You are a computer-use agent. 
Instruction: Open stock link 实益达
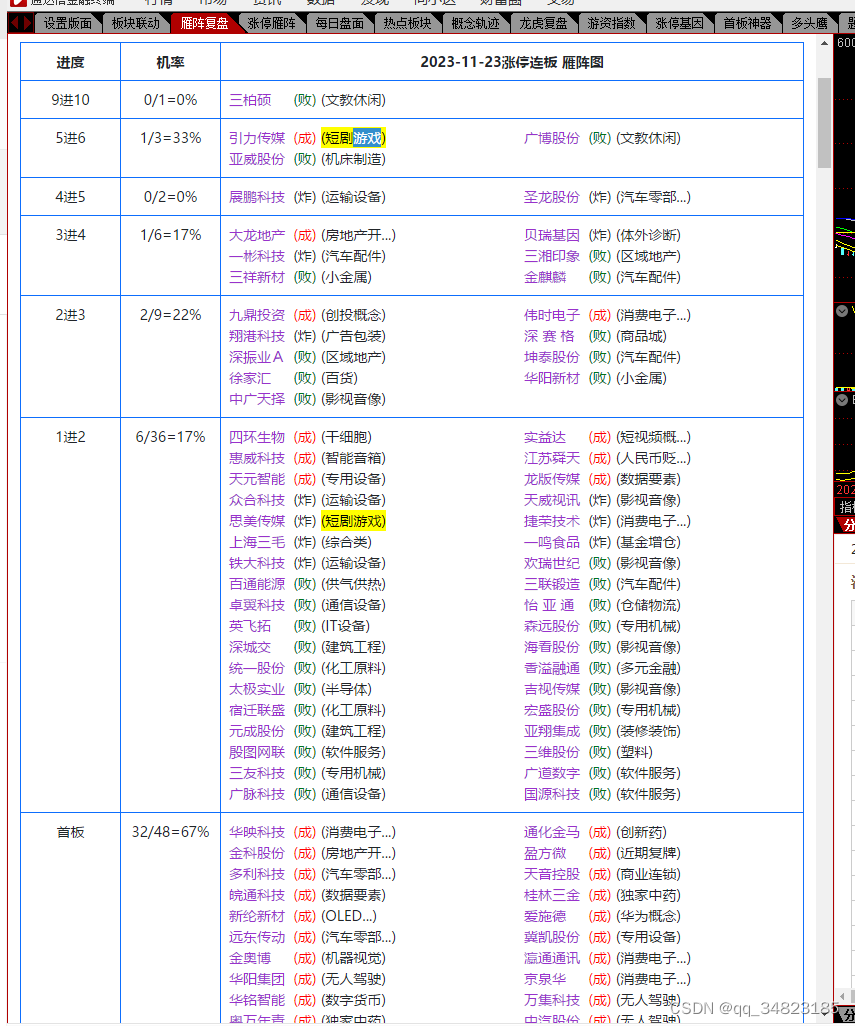pos(545,437)
